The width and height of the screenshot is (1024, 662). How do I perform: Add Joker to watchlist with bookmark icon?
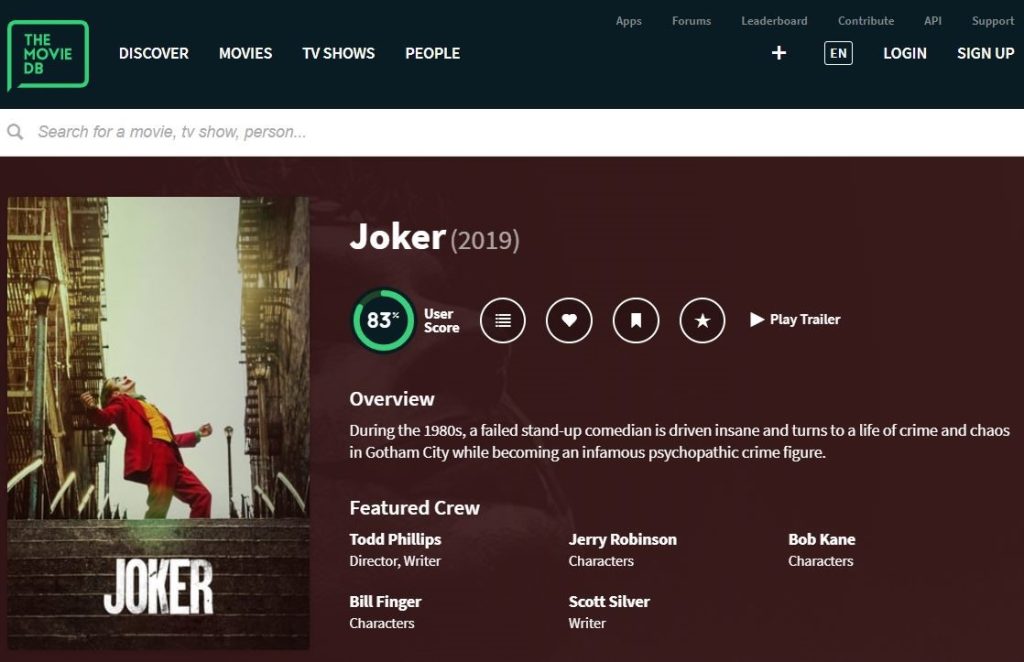636,320
